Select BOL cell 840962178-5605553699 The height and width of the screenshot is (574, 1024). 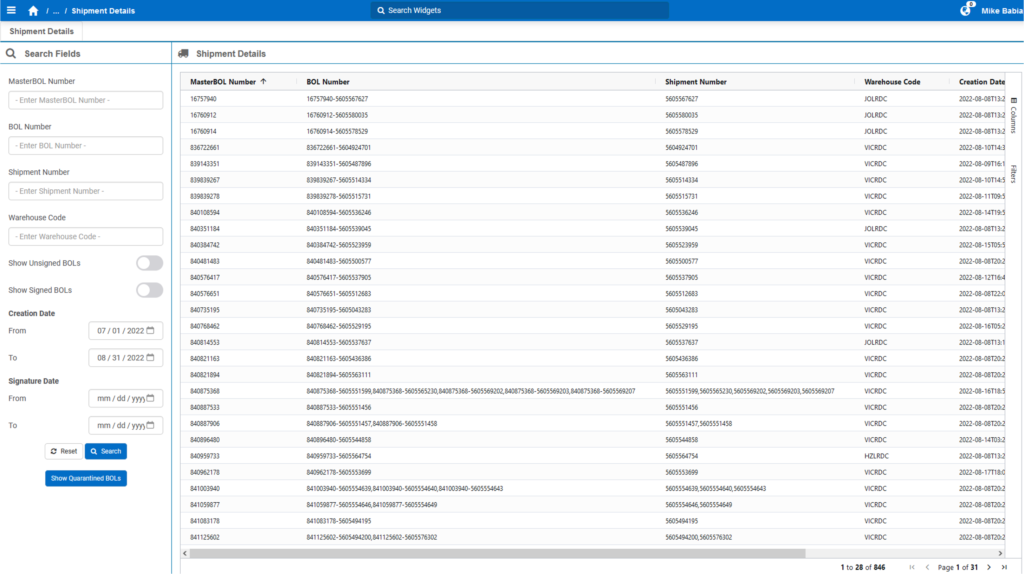tap(338, 472)
